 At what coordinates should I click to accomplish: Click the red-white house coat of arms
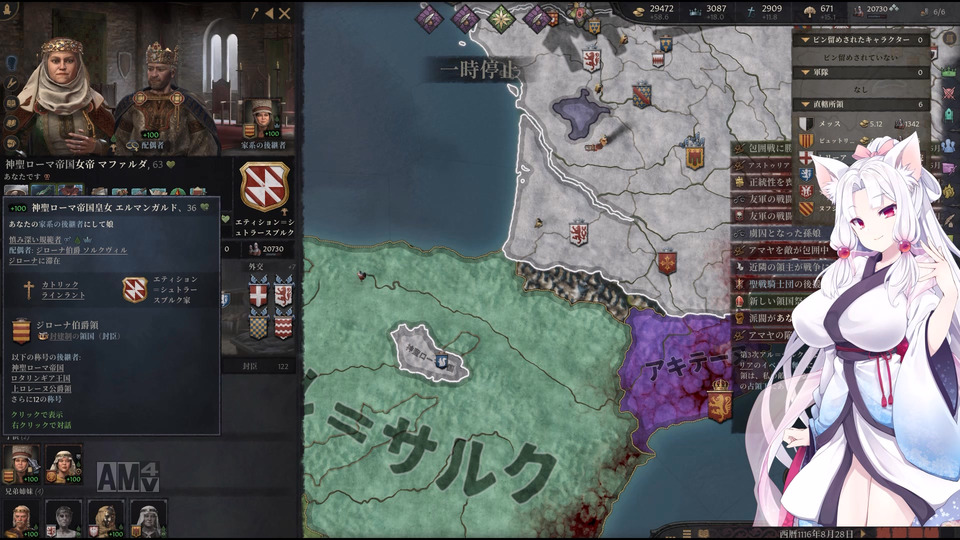[x=264, y=187]
